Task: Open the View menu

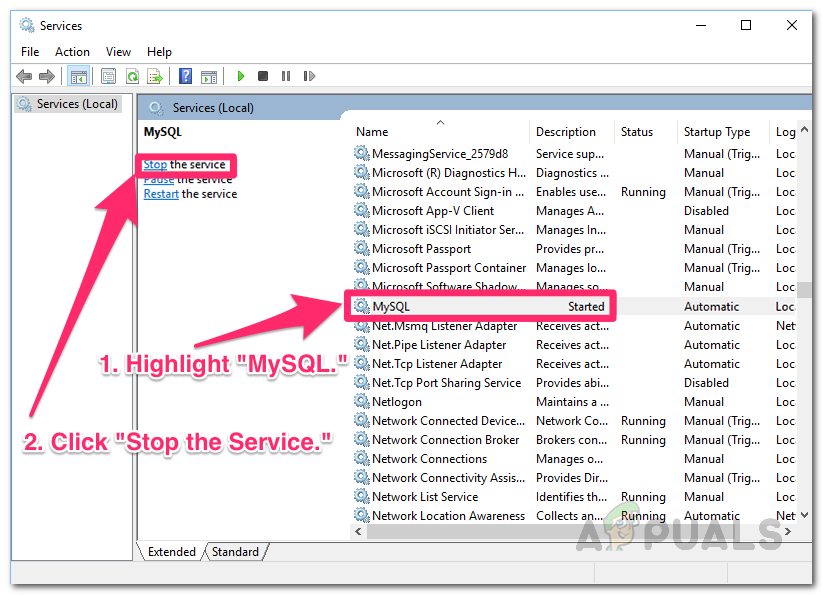Action: pyautogui.click(x=118, y=52)
